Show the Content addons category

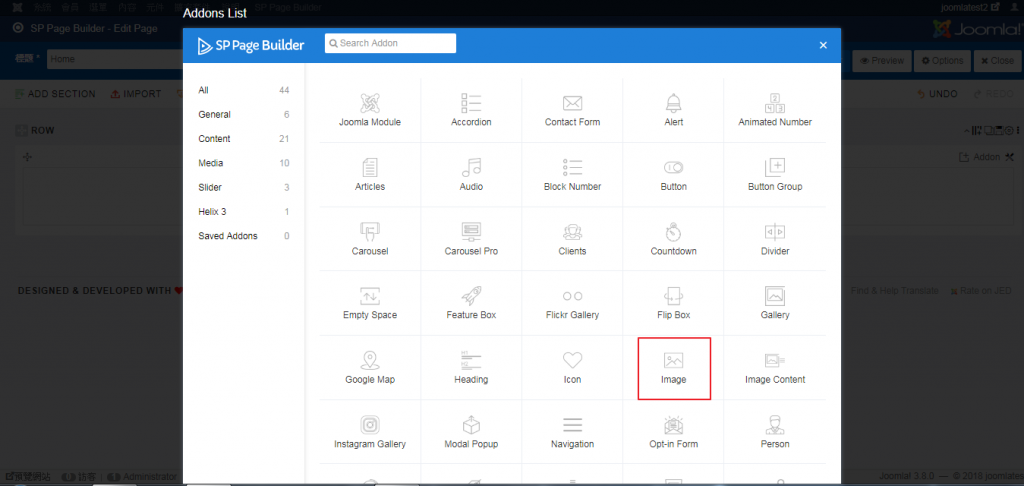pos(214,139)
